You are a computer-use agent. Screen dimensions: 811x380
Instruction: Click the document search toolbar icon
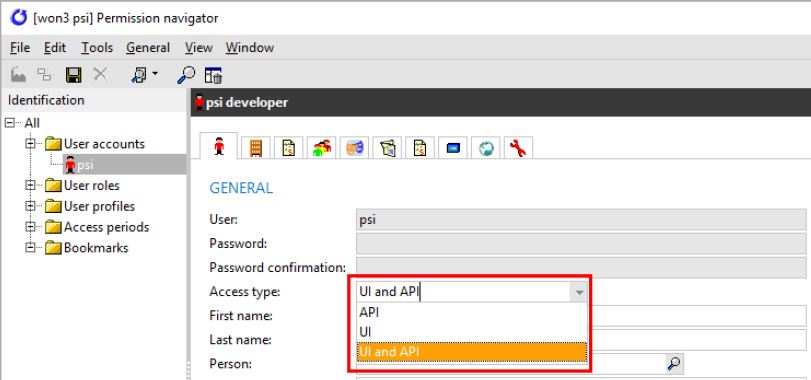click(139, 75)
